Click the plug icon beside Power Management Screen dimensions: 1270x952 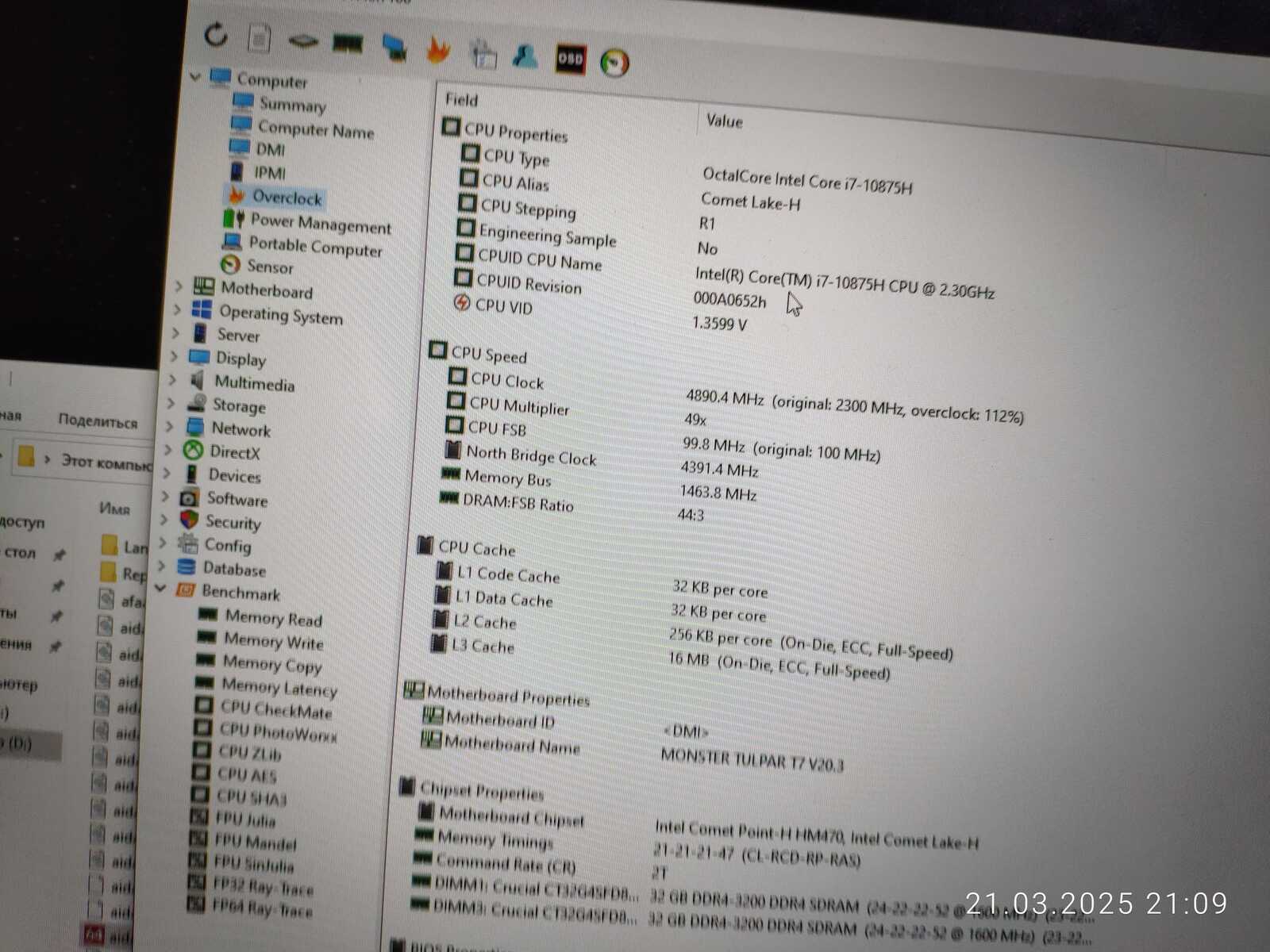click(234, 218)
